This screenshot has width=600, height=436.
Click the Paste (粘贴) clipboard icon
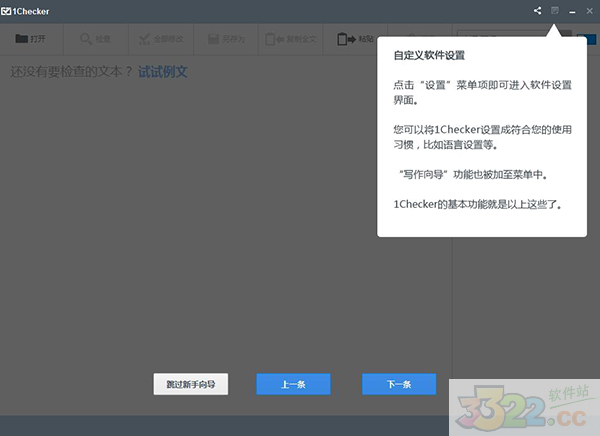[346, 39]
